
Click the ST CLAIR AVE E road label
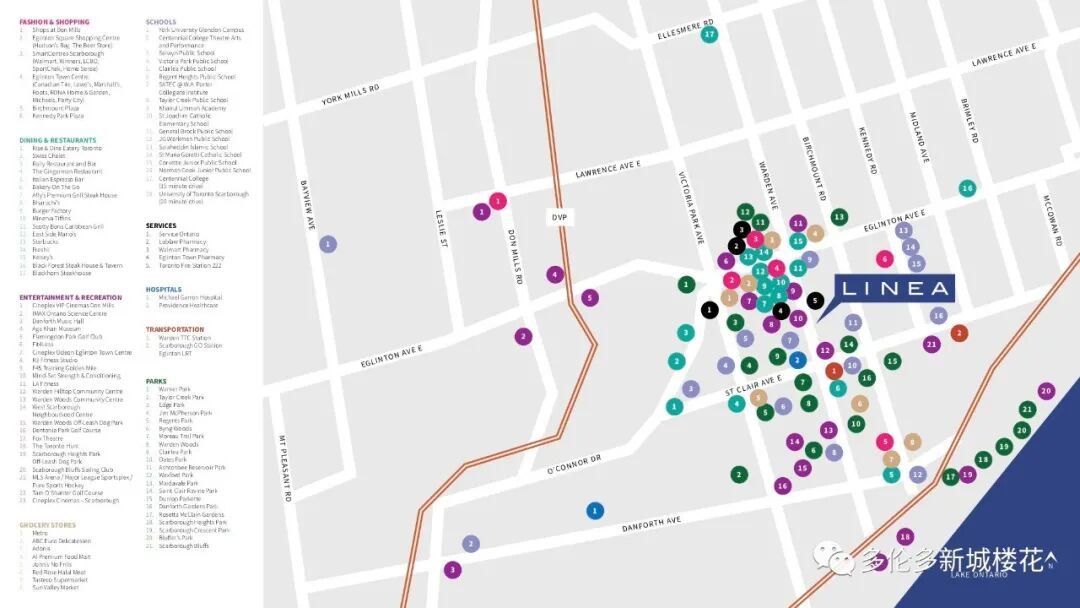(754, 385)
